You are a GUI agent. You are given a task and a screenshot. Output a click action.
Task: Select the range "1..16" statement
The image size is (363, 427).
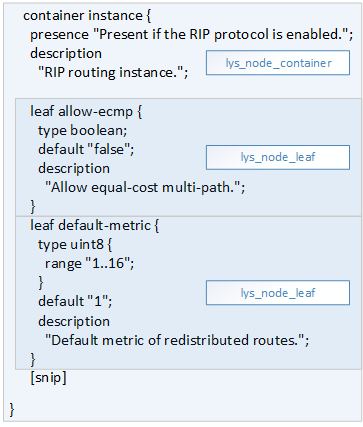tap(90, 264)
